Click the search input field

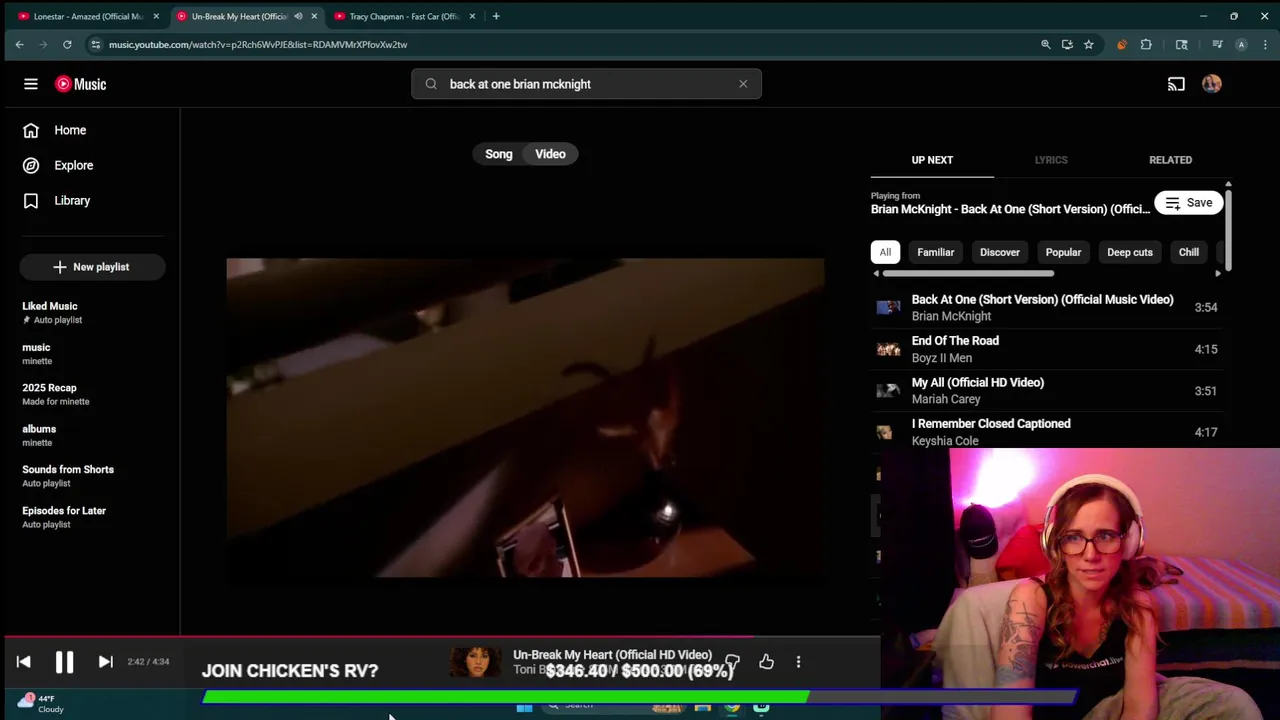click(586, 84)
